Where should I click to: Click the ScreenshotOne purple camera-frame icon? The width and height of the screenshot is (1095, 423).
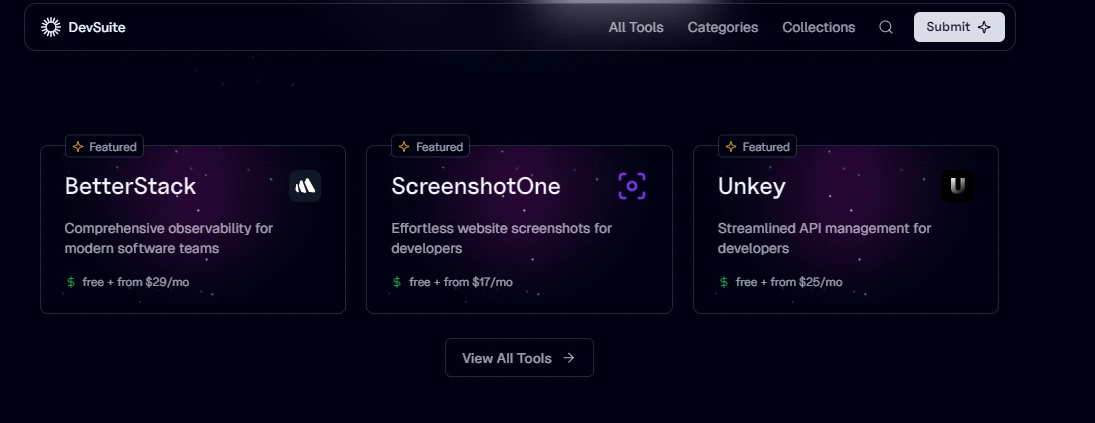(632, 186)
